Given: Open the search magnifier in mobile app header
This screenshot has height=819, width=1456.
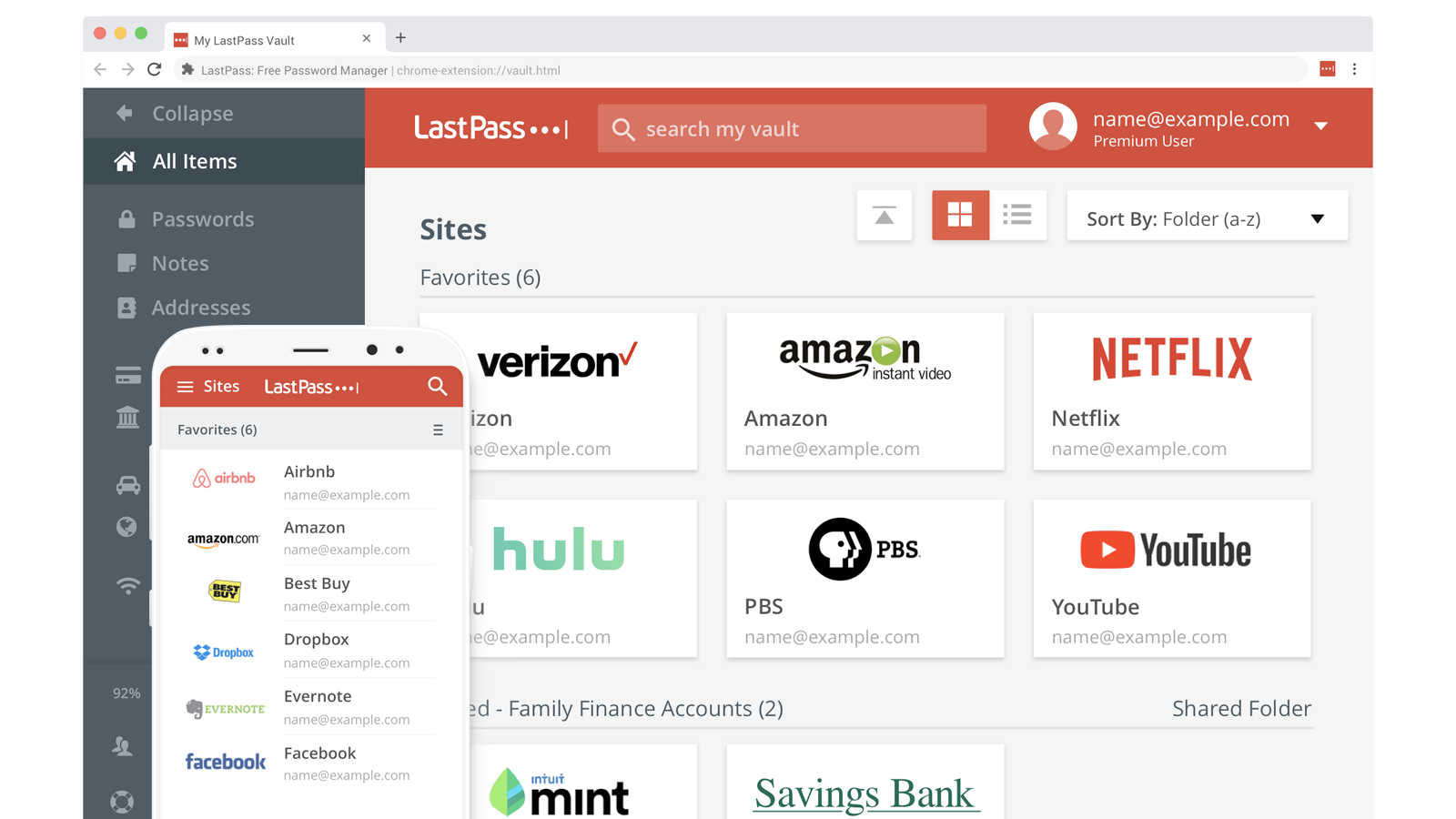Looking at the screenshot, I should click(x=438, y=386).
